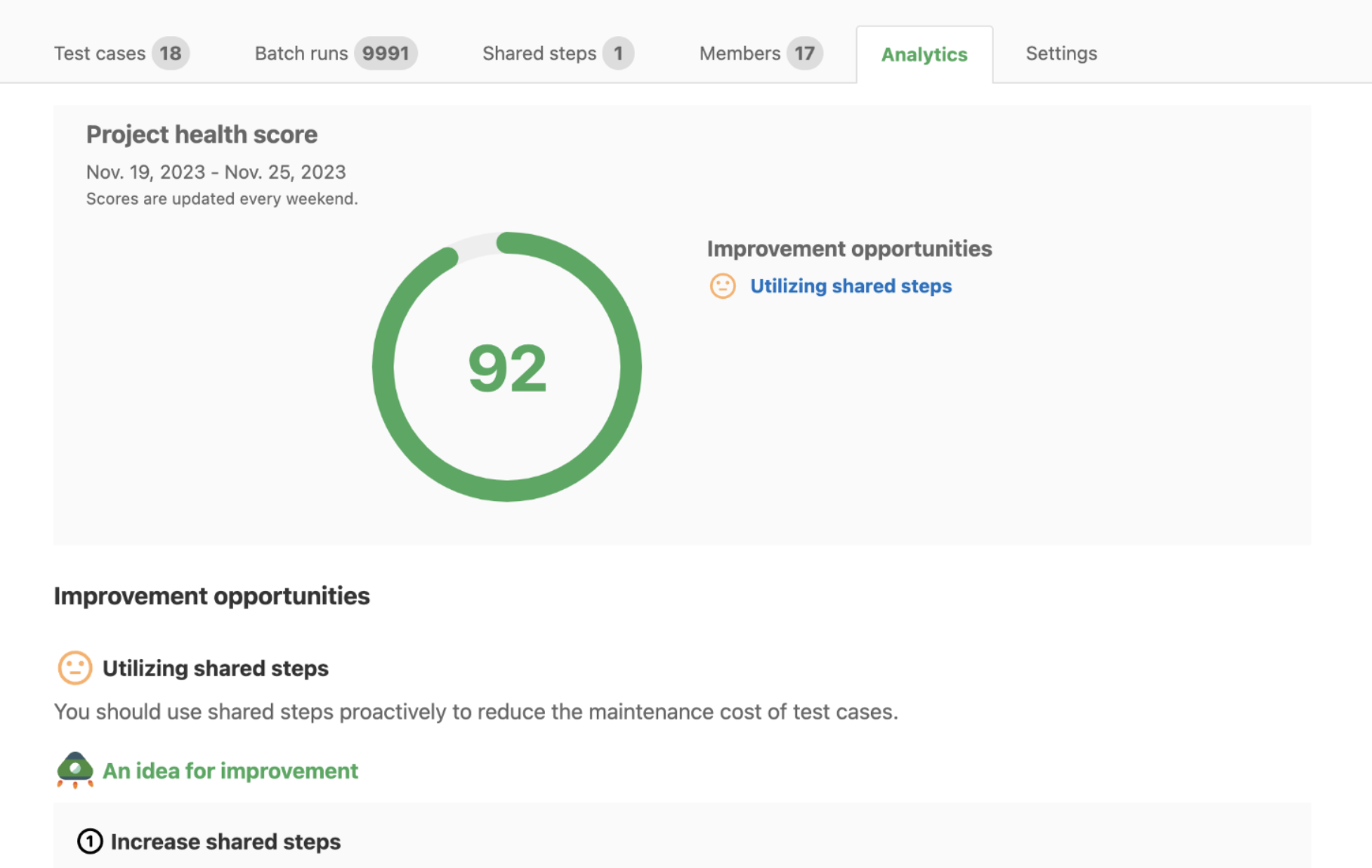1372x868 pixels.
Task: Click the 18 count badge on Test cases
Action: (171, 54)
